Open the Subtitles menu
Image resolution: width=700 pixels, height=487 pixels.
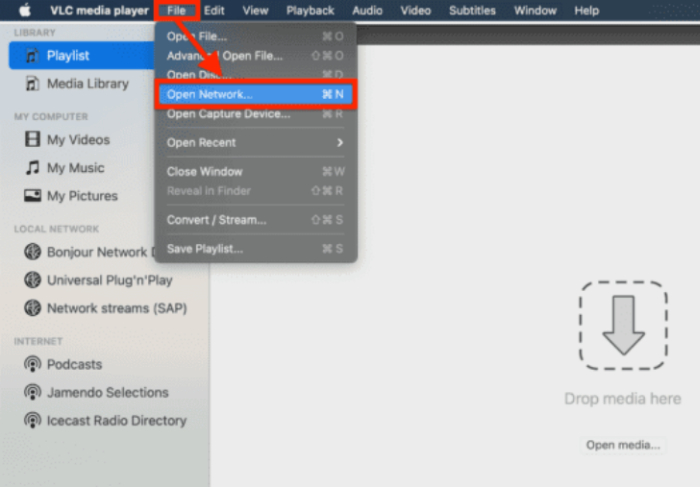(472, 10)
